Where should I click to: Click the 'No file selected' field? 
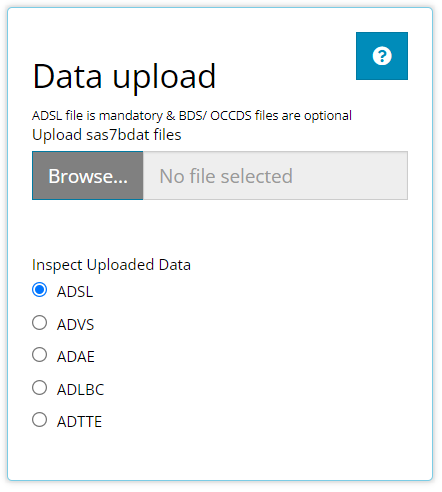pos(275,176)
